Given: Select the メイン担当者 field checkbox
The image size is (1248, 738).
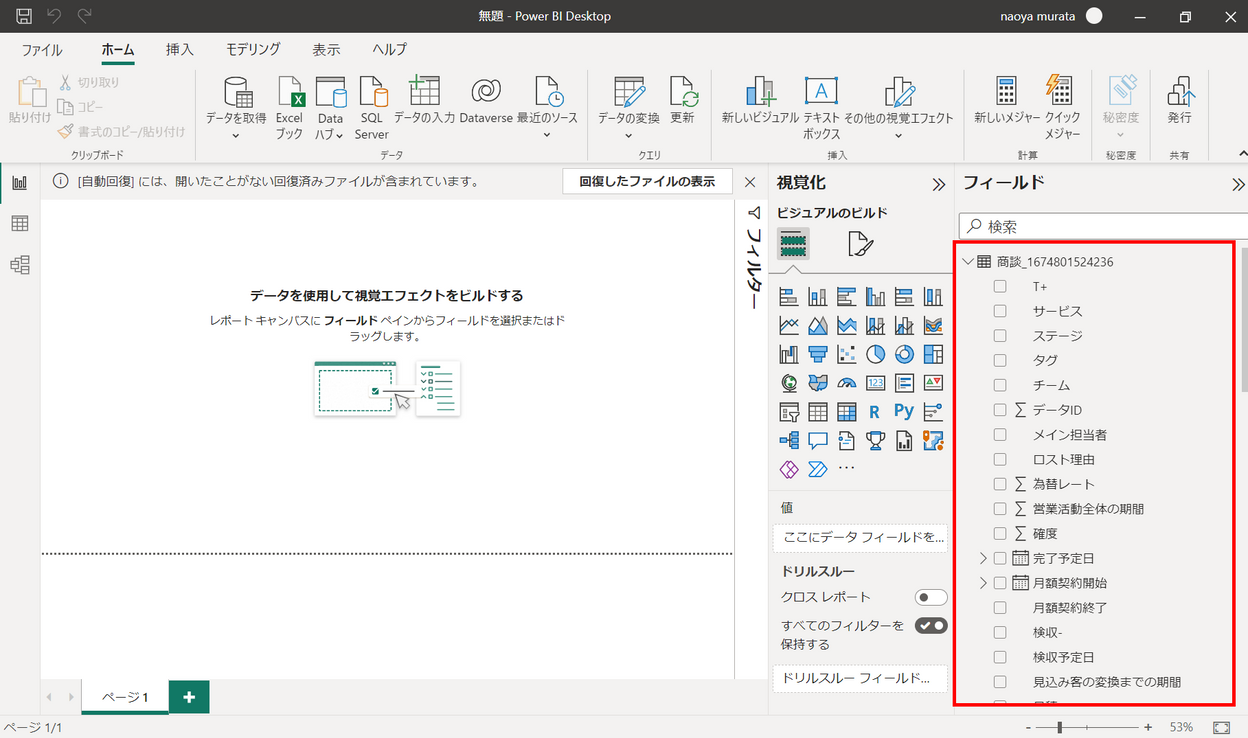Looking at the screenshot, I should point(1000,435).
